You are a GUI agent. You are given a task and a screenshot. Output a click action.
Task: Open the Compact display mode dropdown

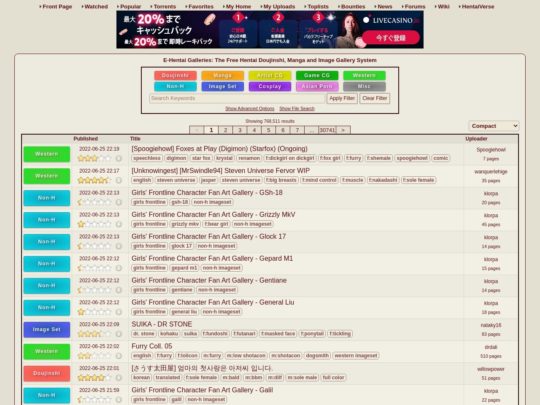tap(494, 126)
